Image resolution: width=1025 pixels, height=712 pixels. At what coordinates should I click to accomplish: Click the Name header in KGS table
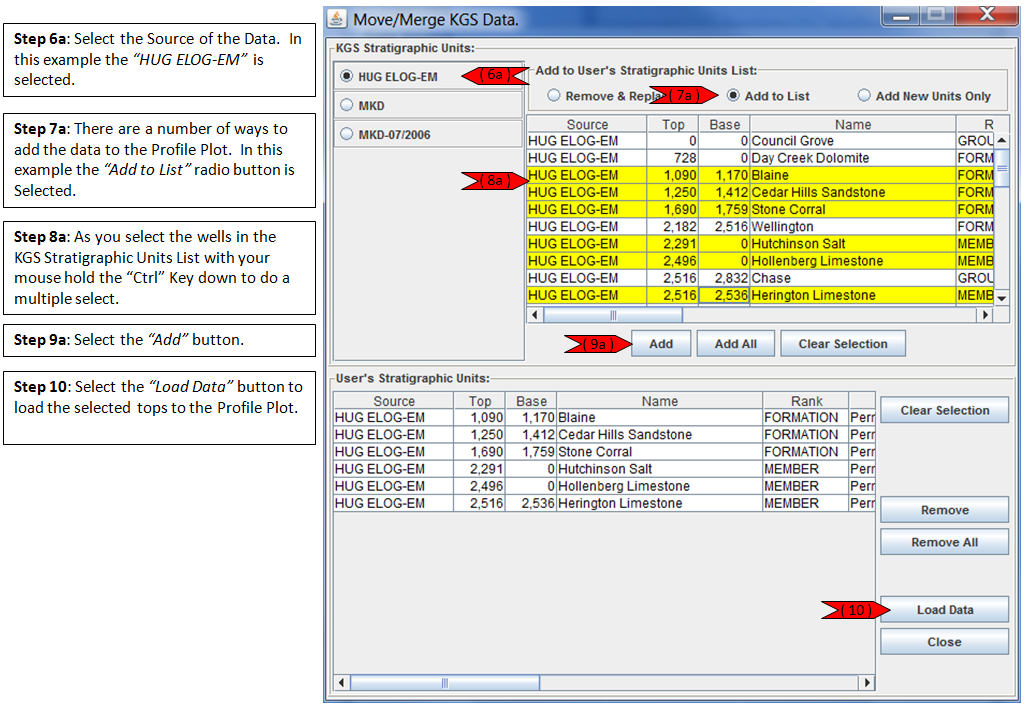click(x=852, y=124)
